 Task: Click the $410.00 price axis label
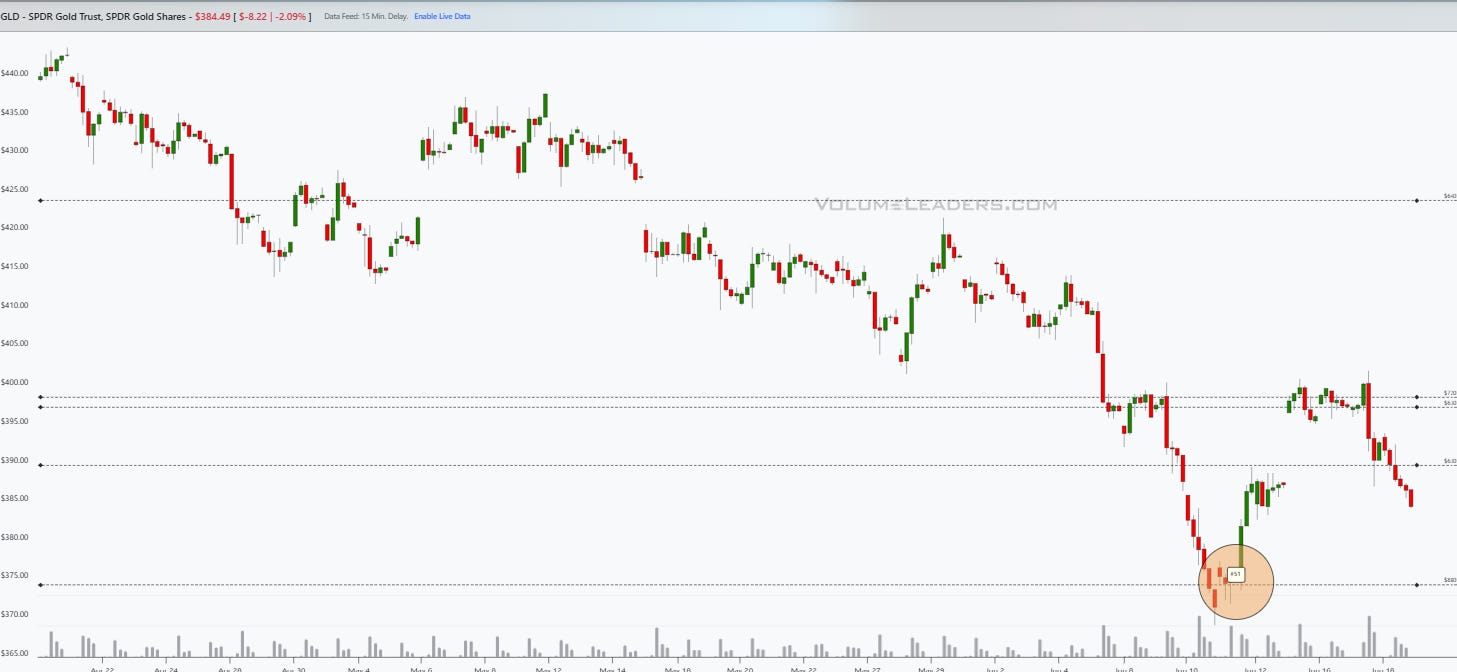click(x=14, y=305)
